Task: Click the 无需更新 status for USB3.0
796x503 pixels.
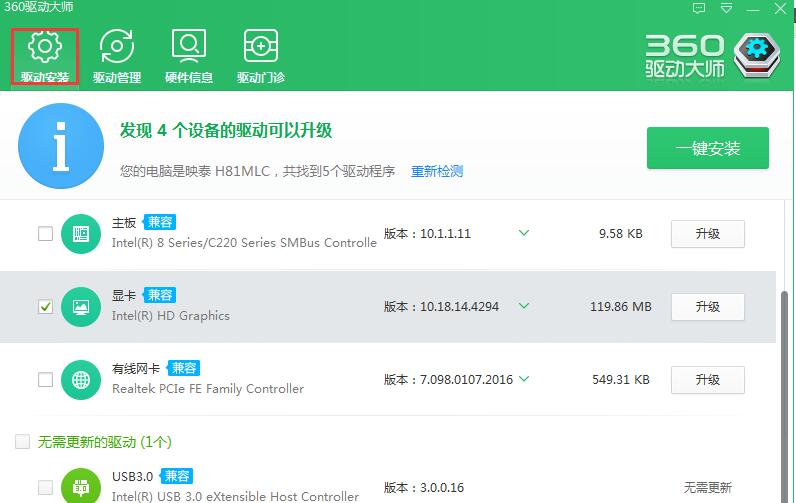Action: click(x=708, y=487)
